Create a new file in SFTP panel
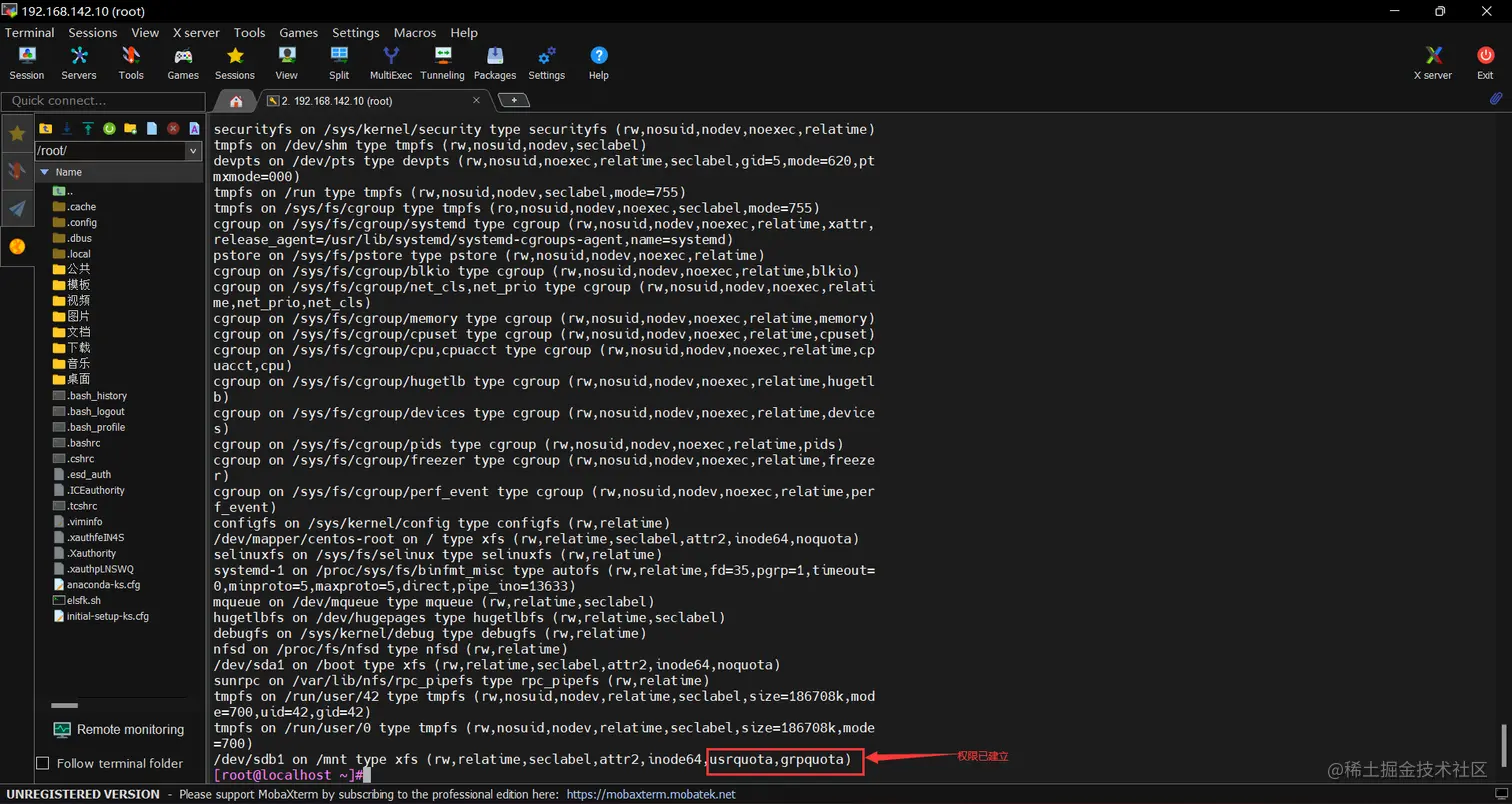1512x804 pixels. tap(152, 128)
